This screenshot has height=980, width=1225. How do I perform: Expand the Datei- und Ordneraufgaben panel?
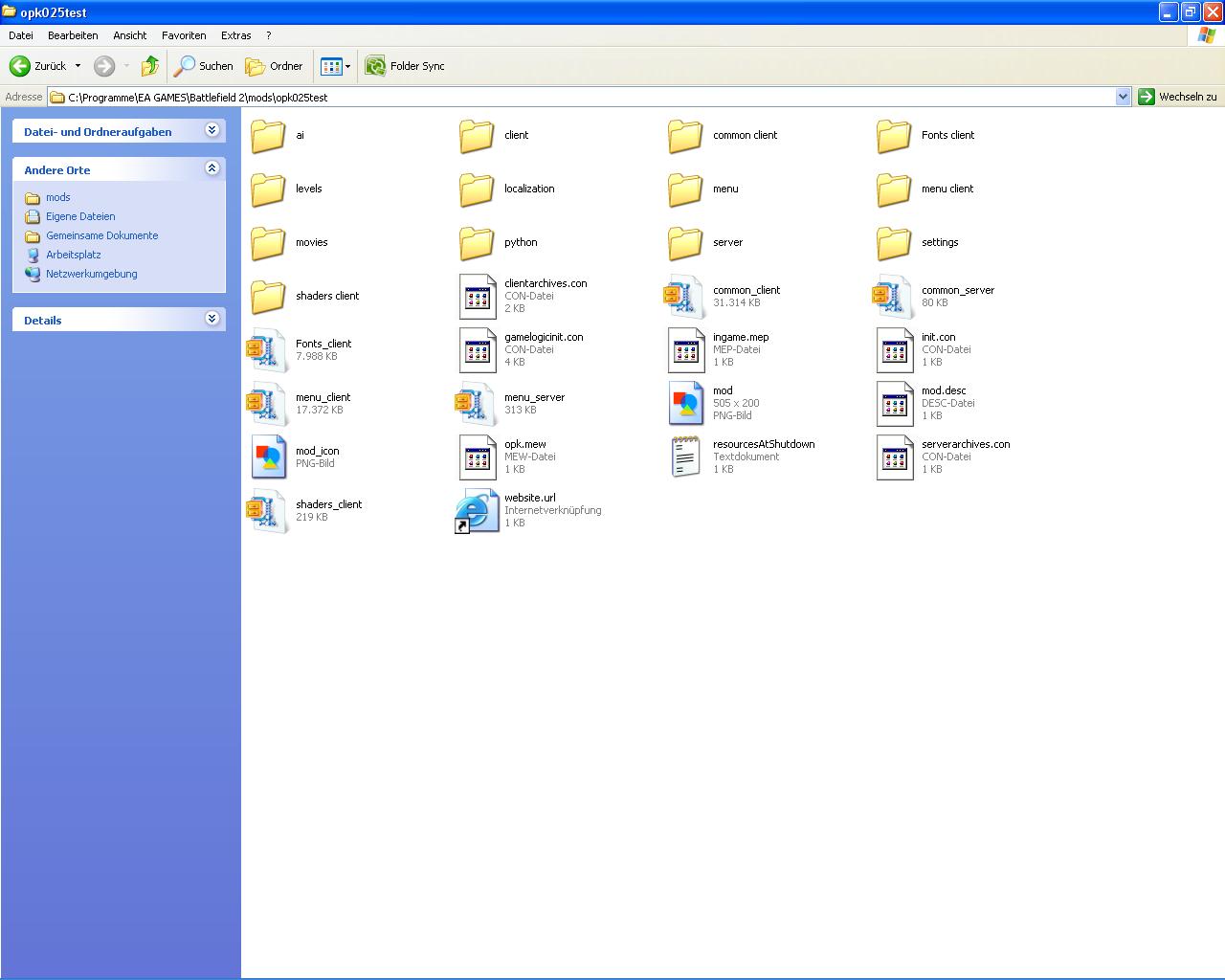pyautogui.click(x=212, y=130)
